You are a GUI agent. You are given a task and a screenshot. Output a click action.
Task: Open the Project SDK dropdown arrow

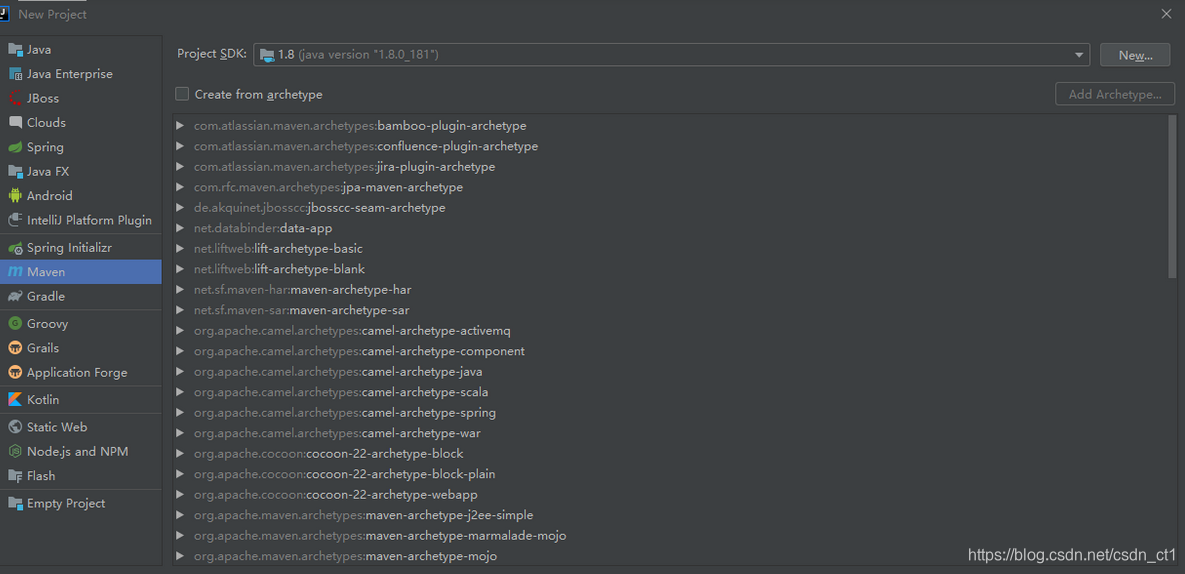(1078, 54)
